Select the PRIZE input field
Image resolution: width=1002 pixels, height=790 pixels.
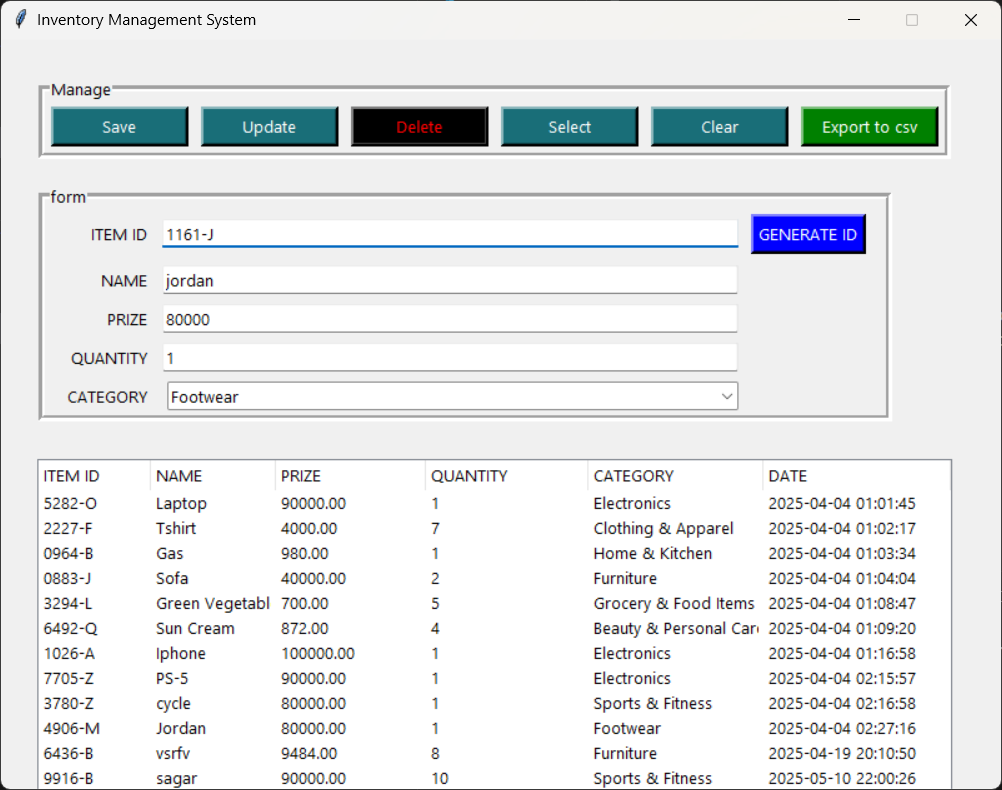pyautogui.click(x=449, y=319)
